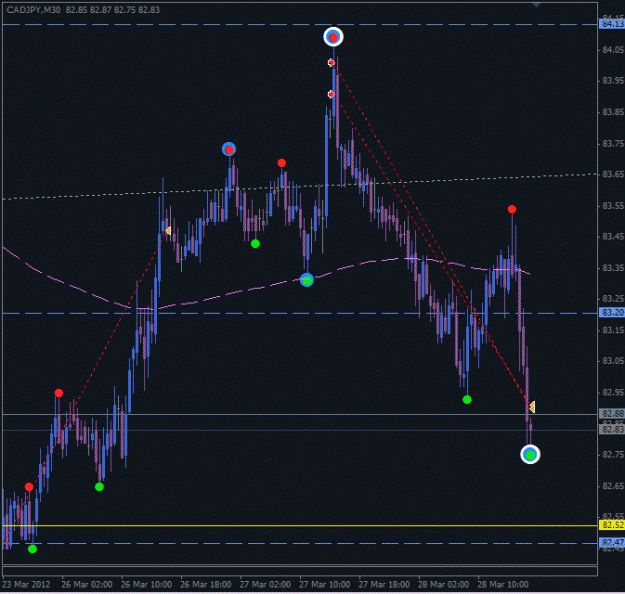Click the lower red diamond marker near 83.90

pos(331,94)
